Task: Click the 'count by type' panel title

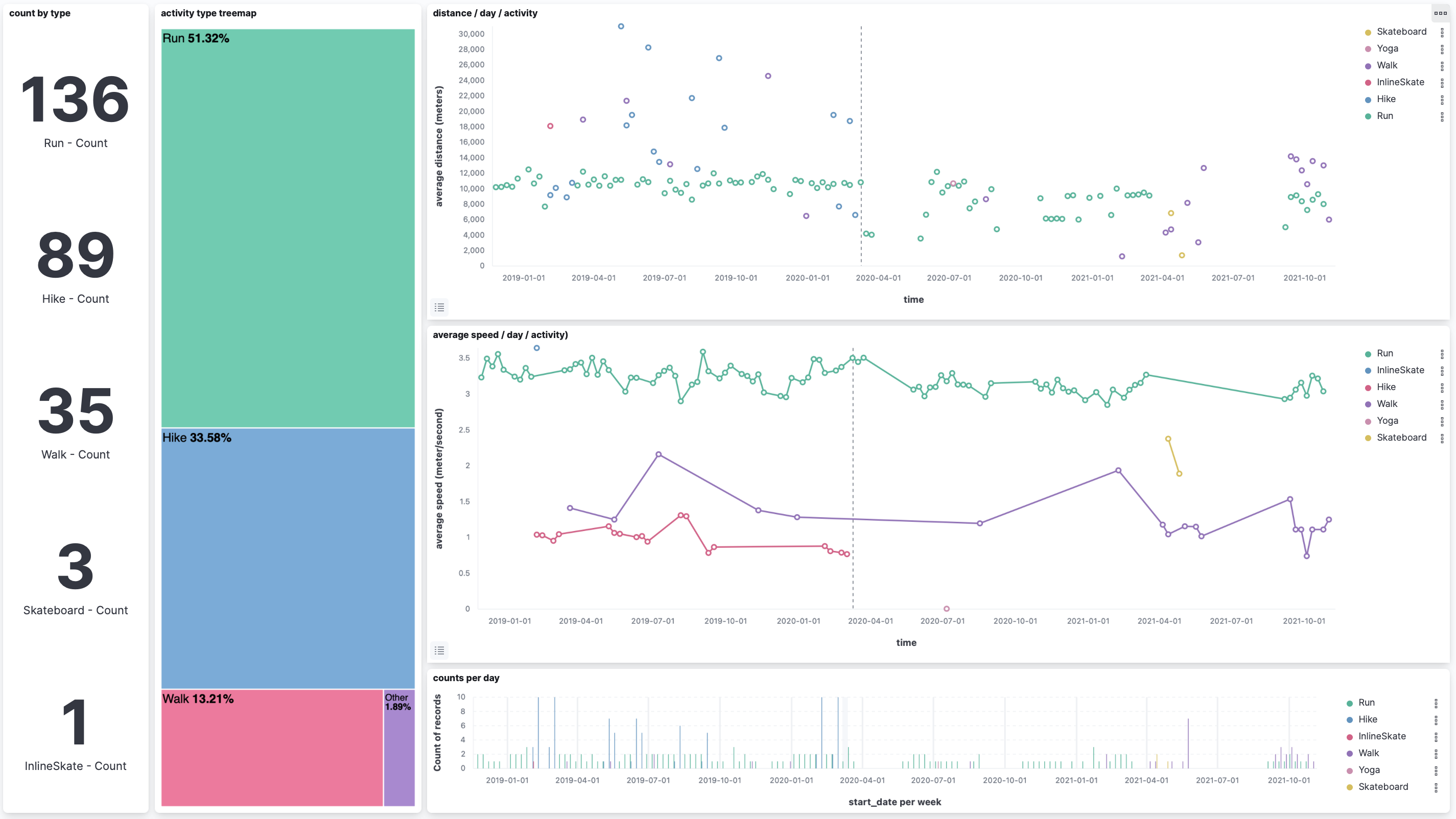Action: (x=39, y=13)
